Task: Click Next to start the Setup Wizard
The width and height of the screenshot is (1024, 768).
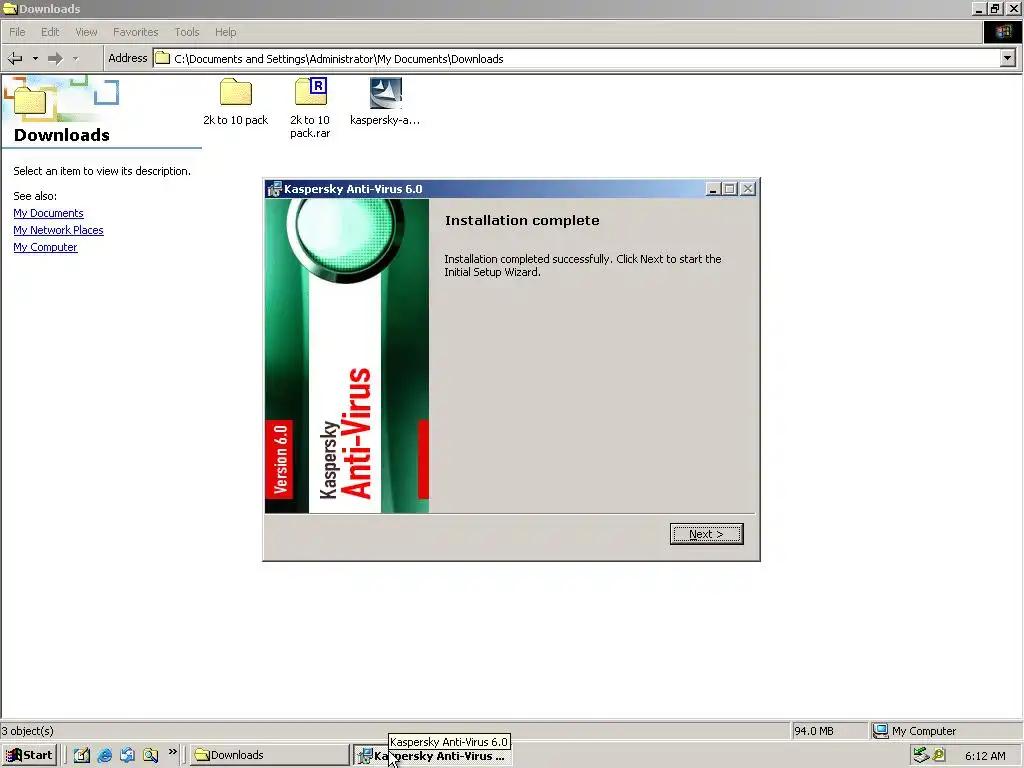Action: coord(706,534)
